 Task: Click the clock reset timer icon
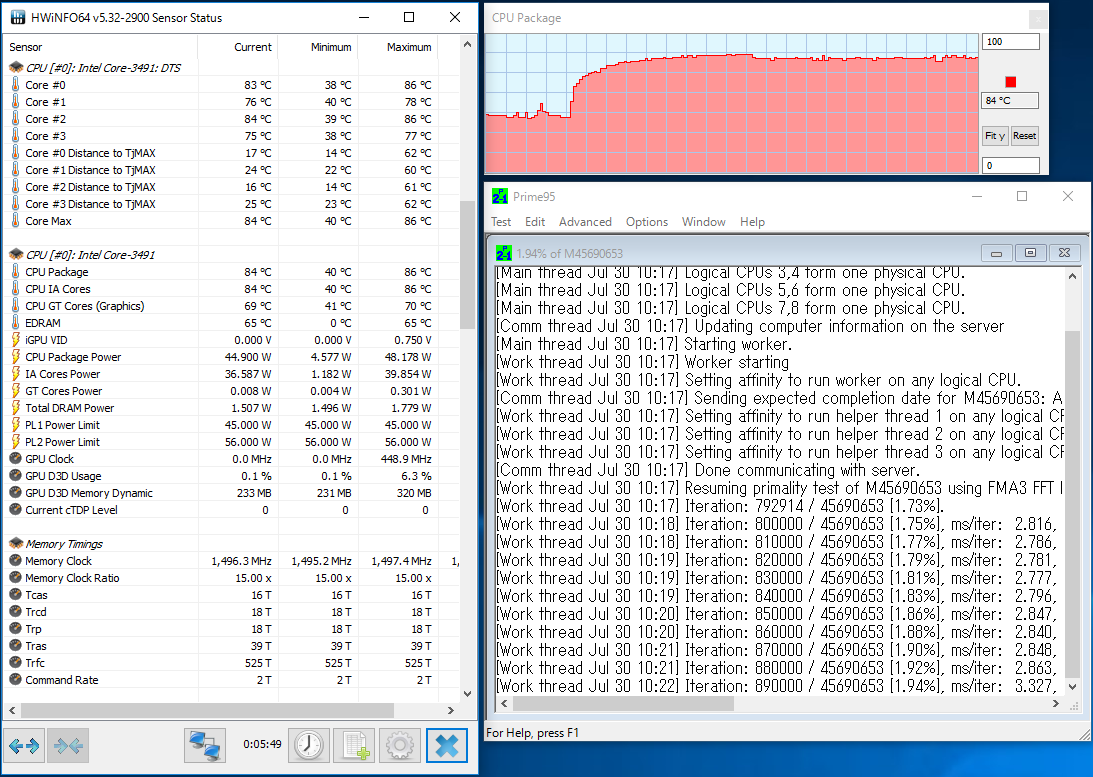(x=309, y=746)
